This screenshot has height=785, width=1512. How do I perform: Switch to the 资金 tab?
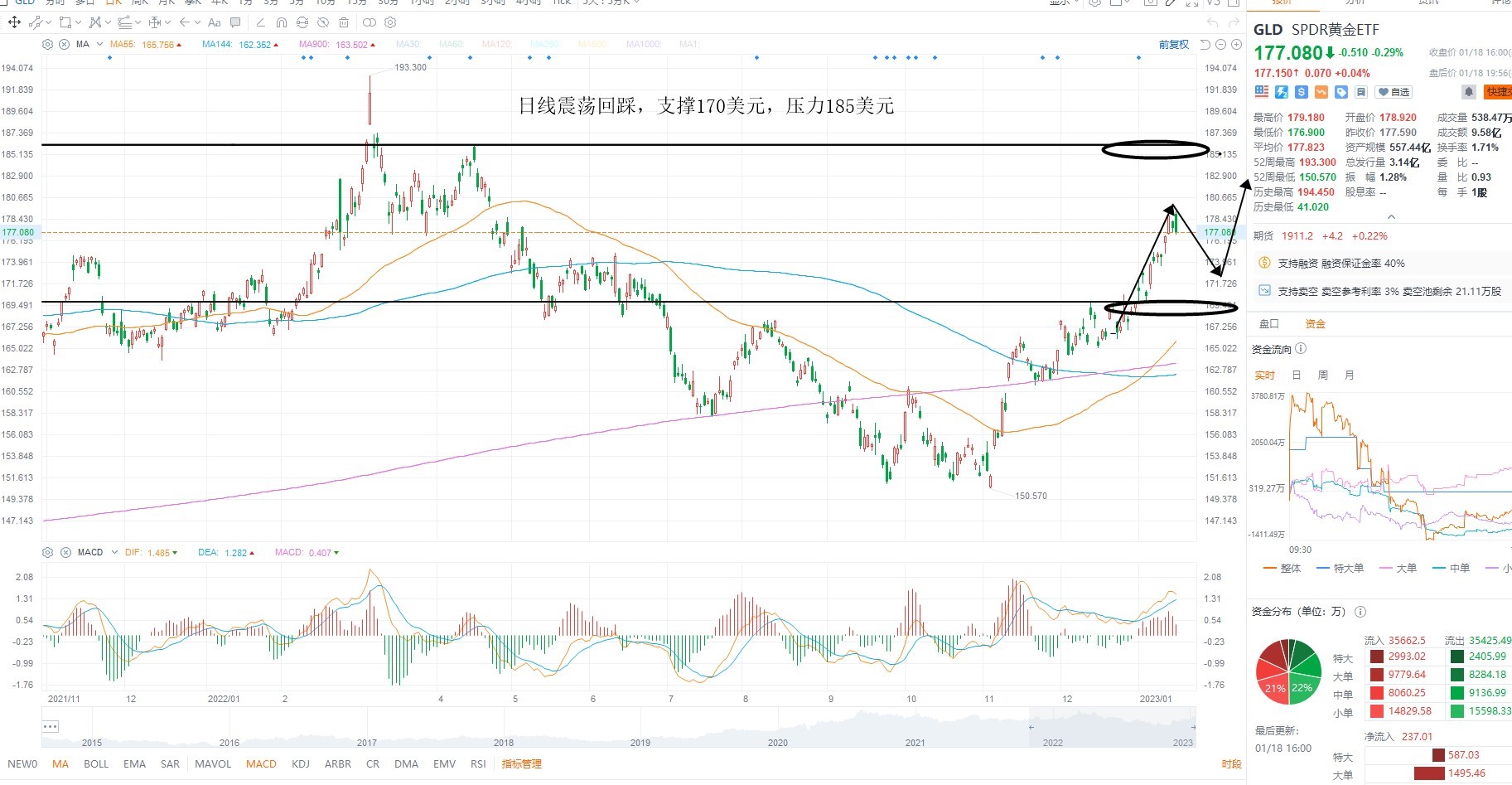point(1315,324)
